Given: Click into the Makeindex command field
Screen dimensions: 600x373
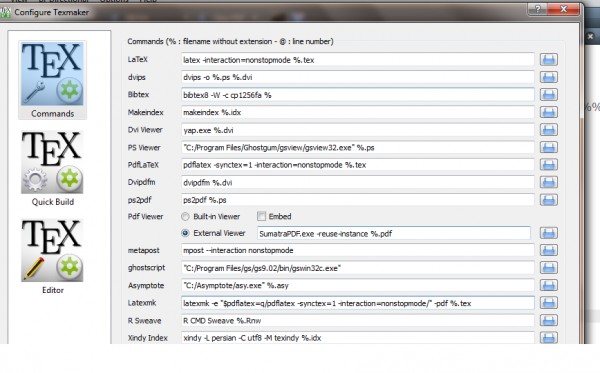Looking at the screenshot, I should pos(357,112).
